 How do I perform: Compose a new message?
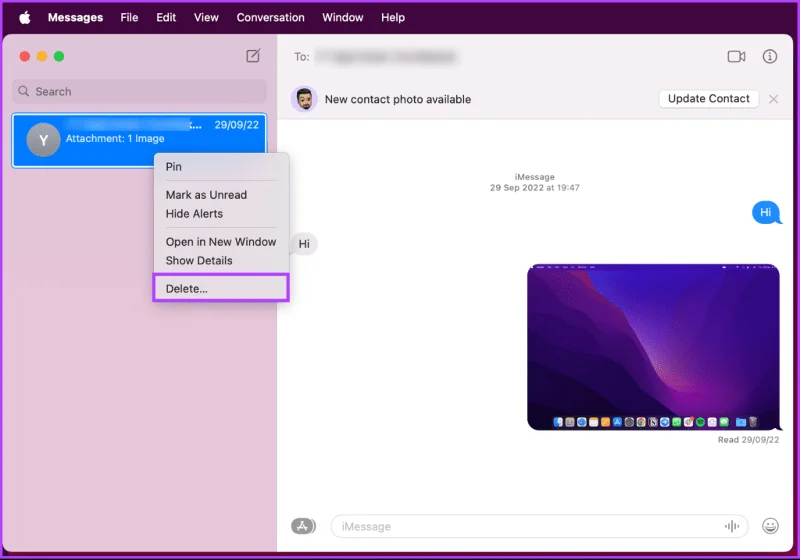coord(253,56)
